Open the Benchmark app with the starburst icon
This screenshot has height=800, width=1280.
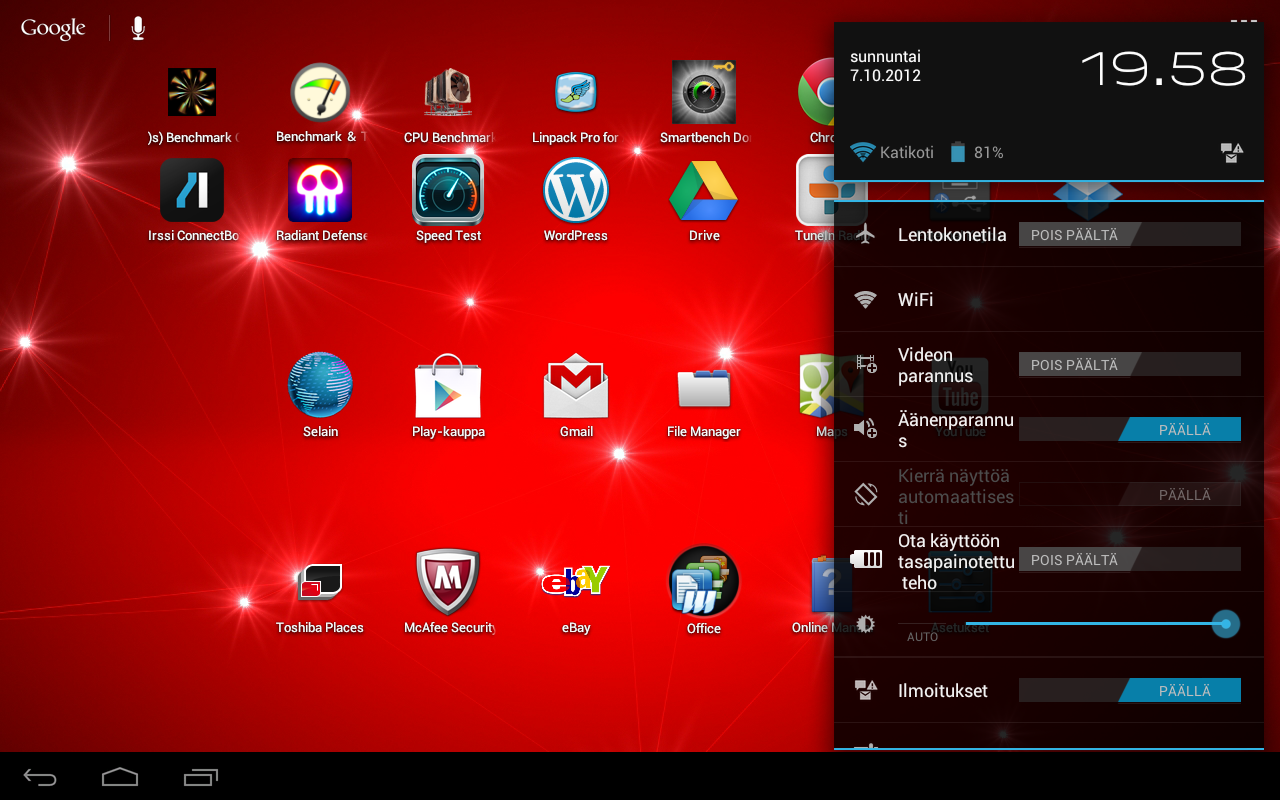[192, 104]
